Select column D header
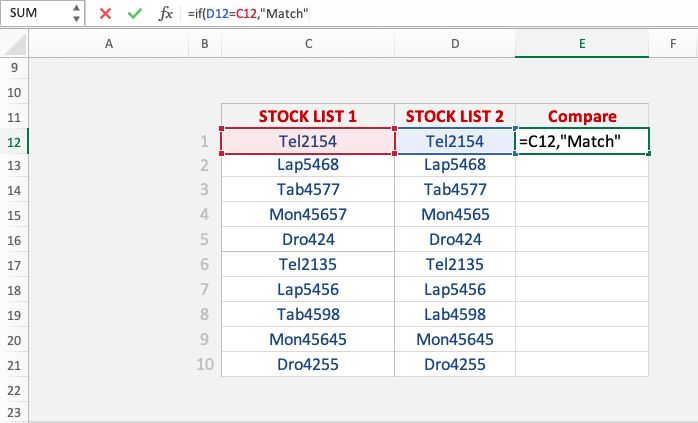This screenshot has width=698, height=423. pos(455,44)
